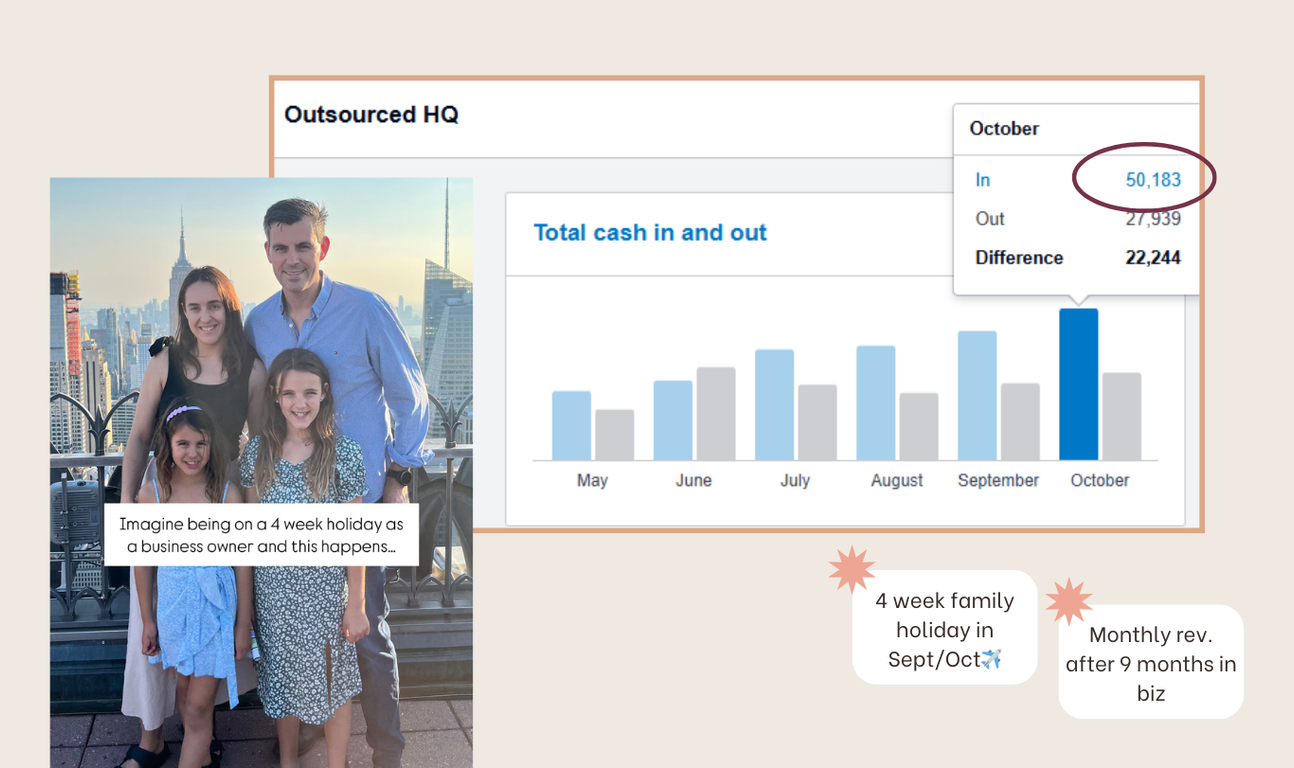The width and height of the screenshot is (1294, 768).
Task: Click the cash-out amount 27,939
Action: (x=1153, y=219)
